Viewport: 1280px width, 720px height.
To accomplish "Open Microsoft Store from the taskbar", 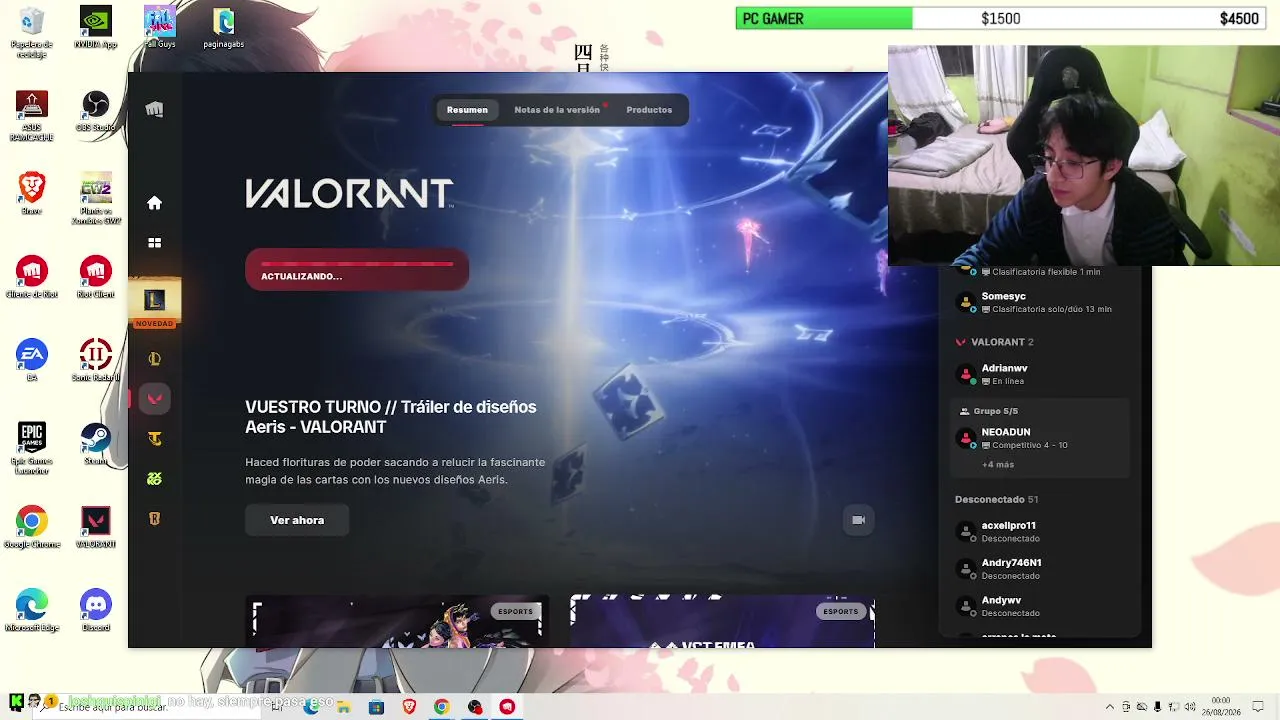I will pyautogui.click(x=376, y=706).
